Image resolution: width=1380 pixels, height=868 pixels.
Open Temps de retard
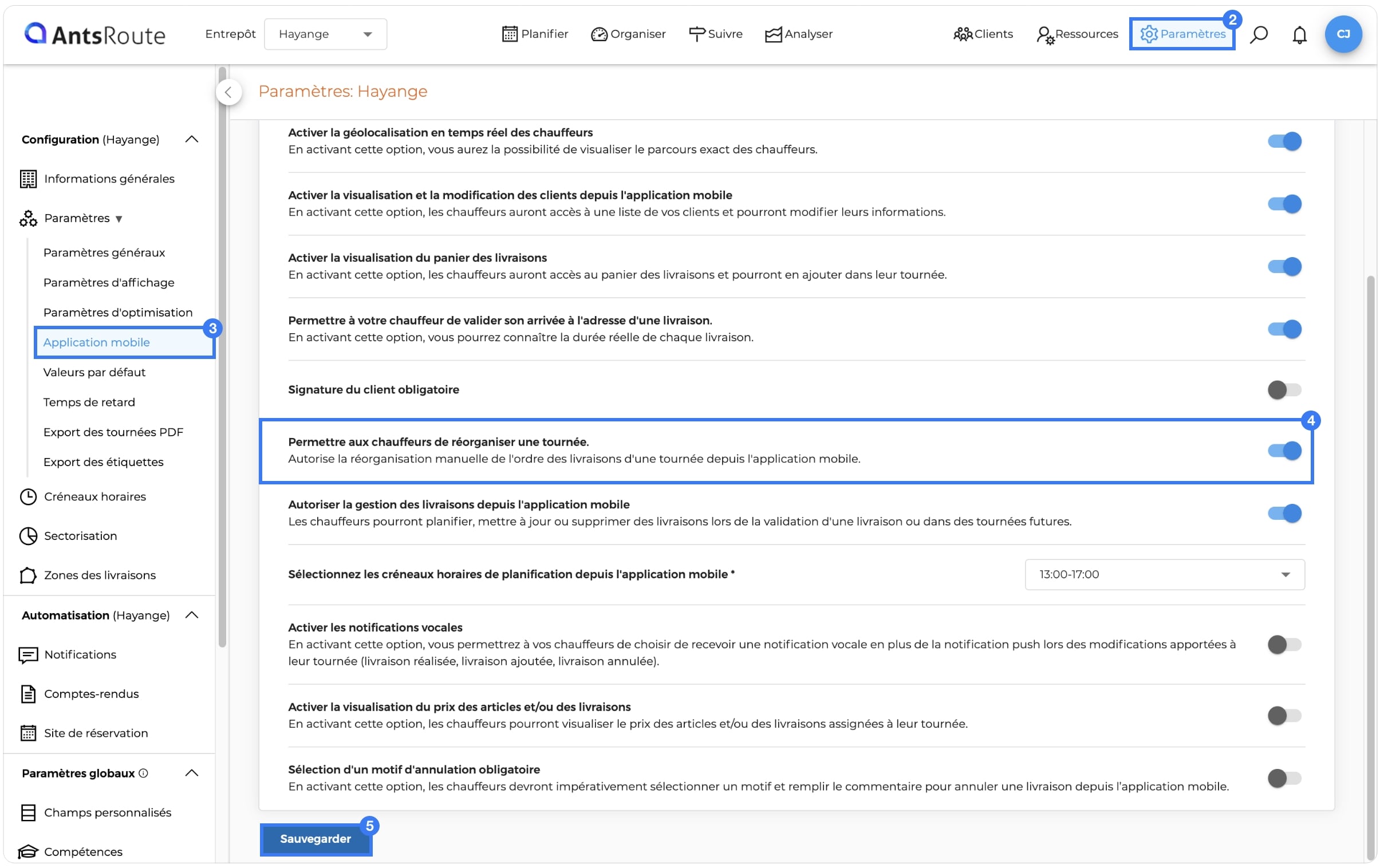(89, 402)
